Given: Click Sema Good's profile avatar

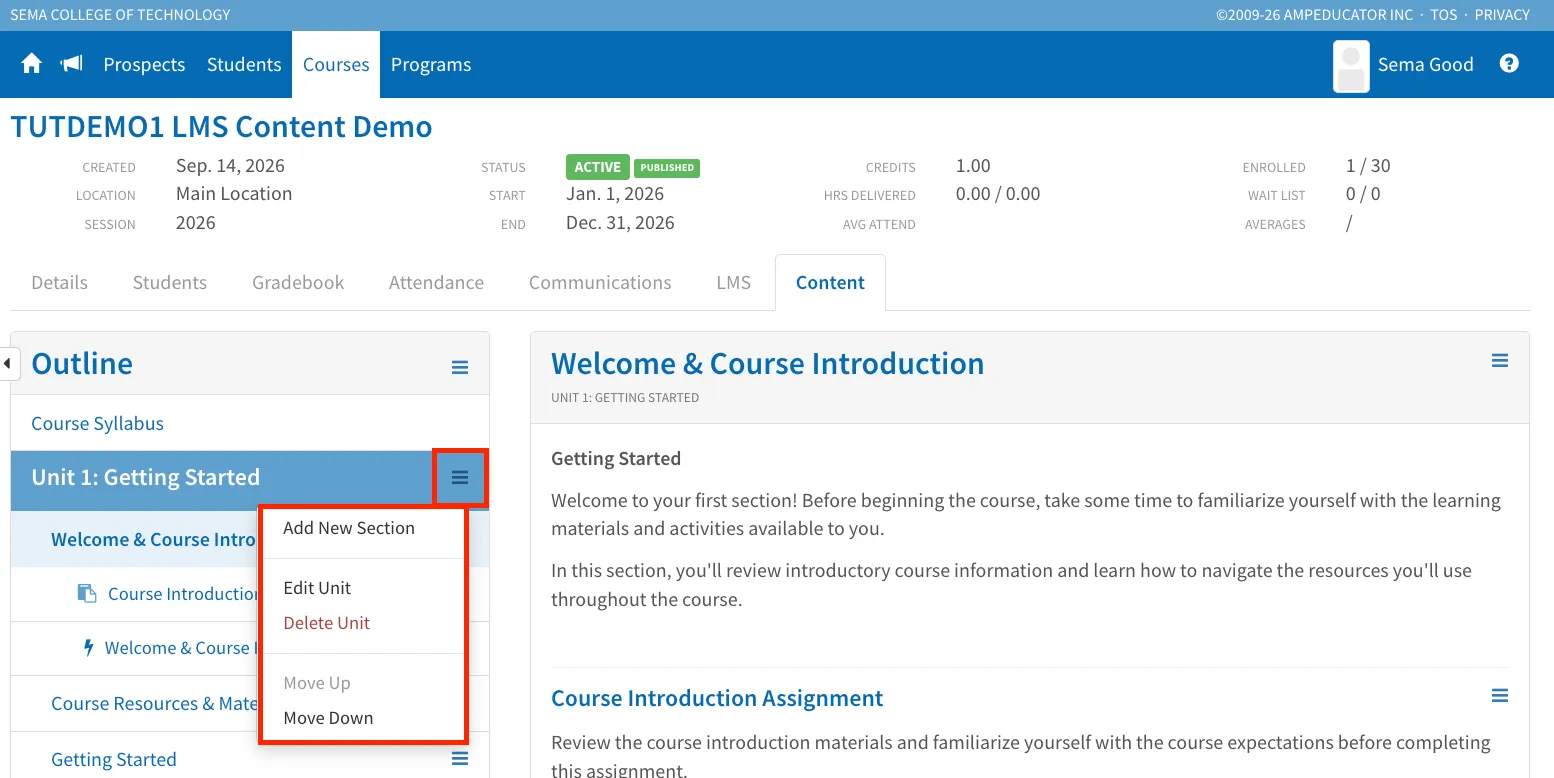Looking at the screenshot, I should click(1351, 66).
